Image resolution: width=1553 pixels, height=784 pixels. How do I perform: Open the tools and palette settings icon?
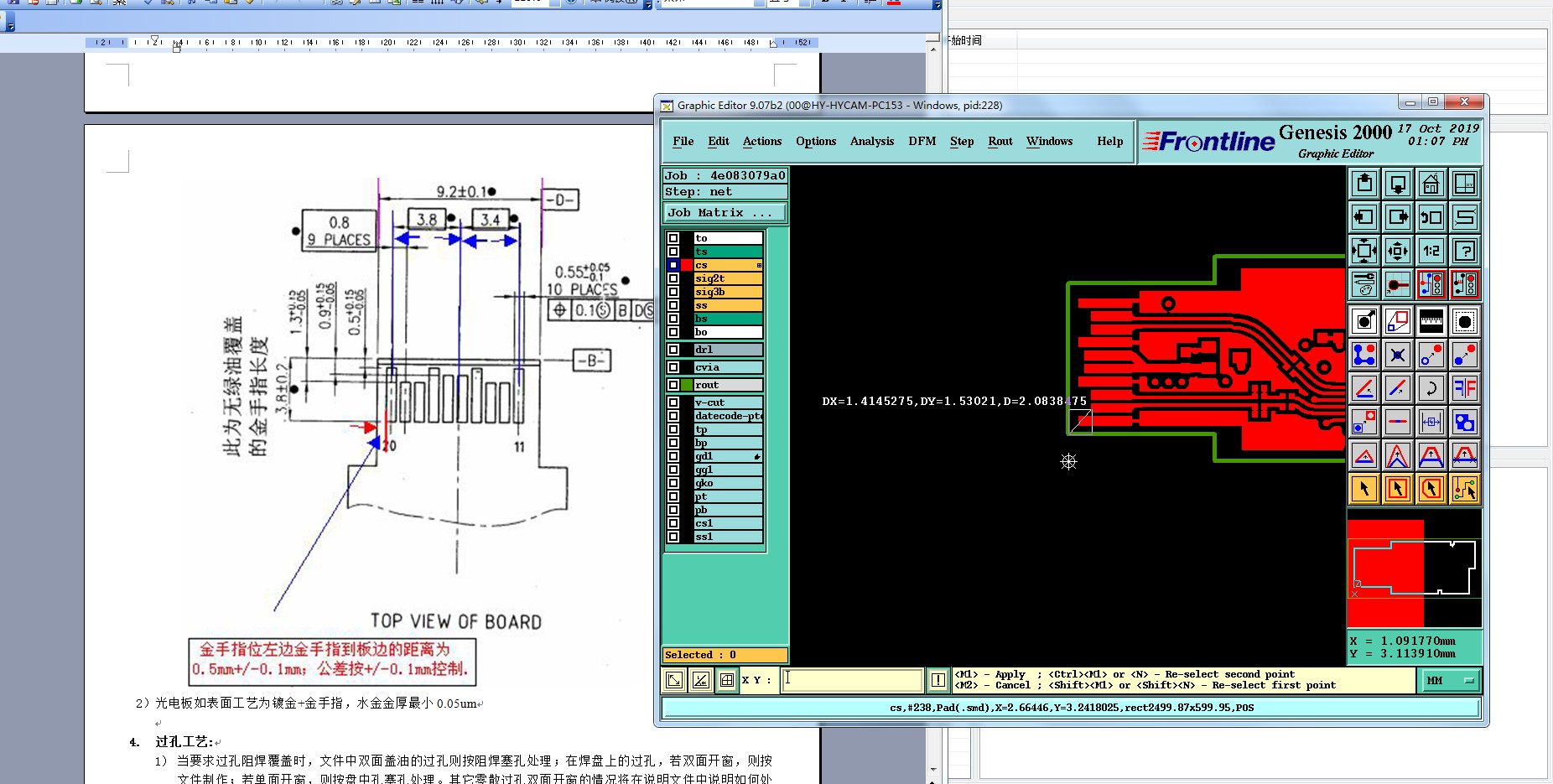[x=1364, y=284]
